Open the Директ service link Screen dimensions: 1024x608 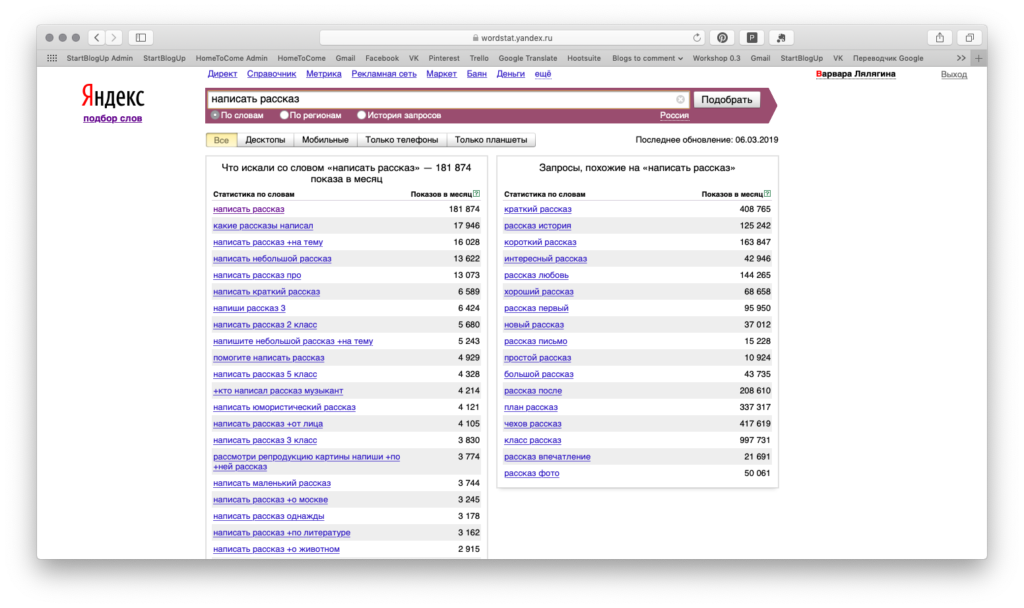pyautogui.click(x=222, y=74)
